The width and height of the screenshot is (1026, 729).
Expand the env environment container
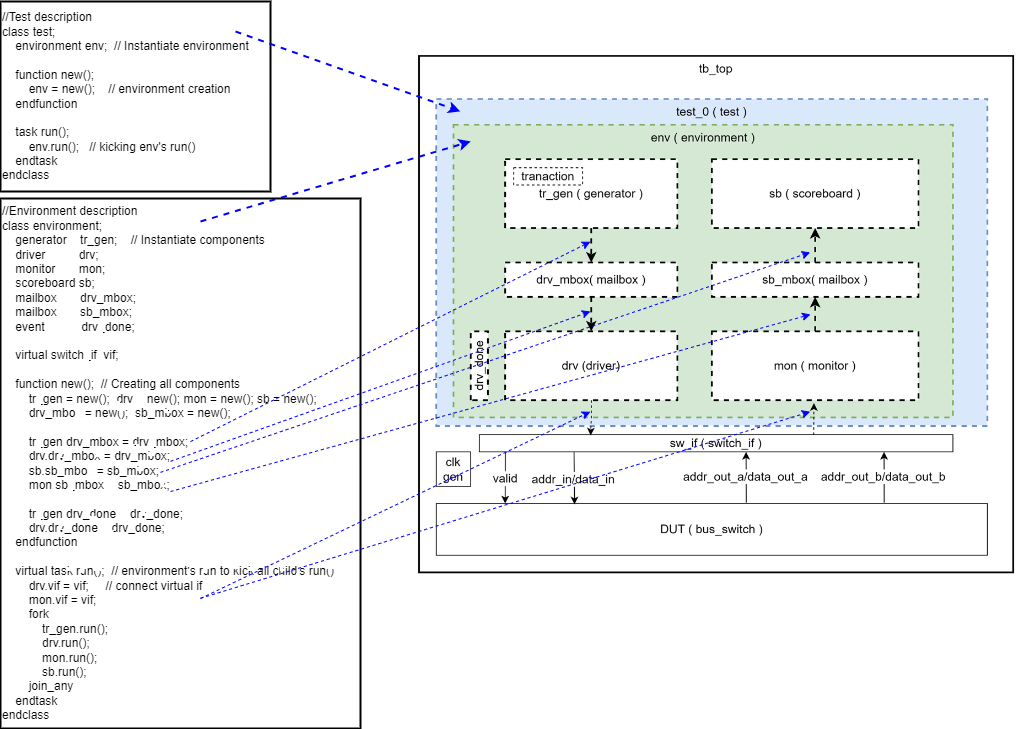[700, 137]
